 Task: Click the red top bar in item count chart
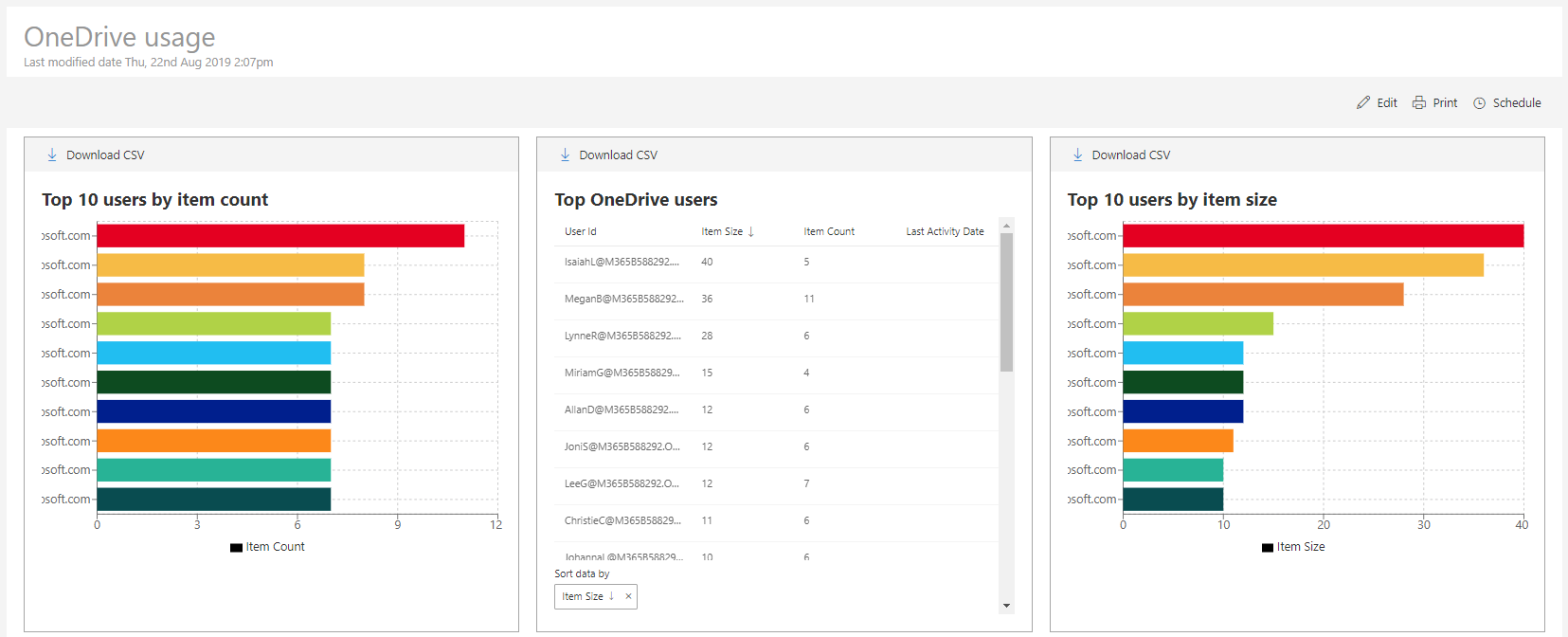[x=280, y=236]
